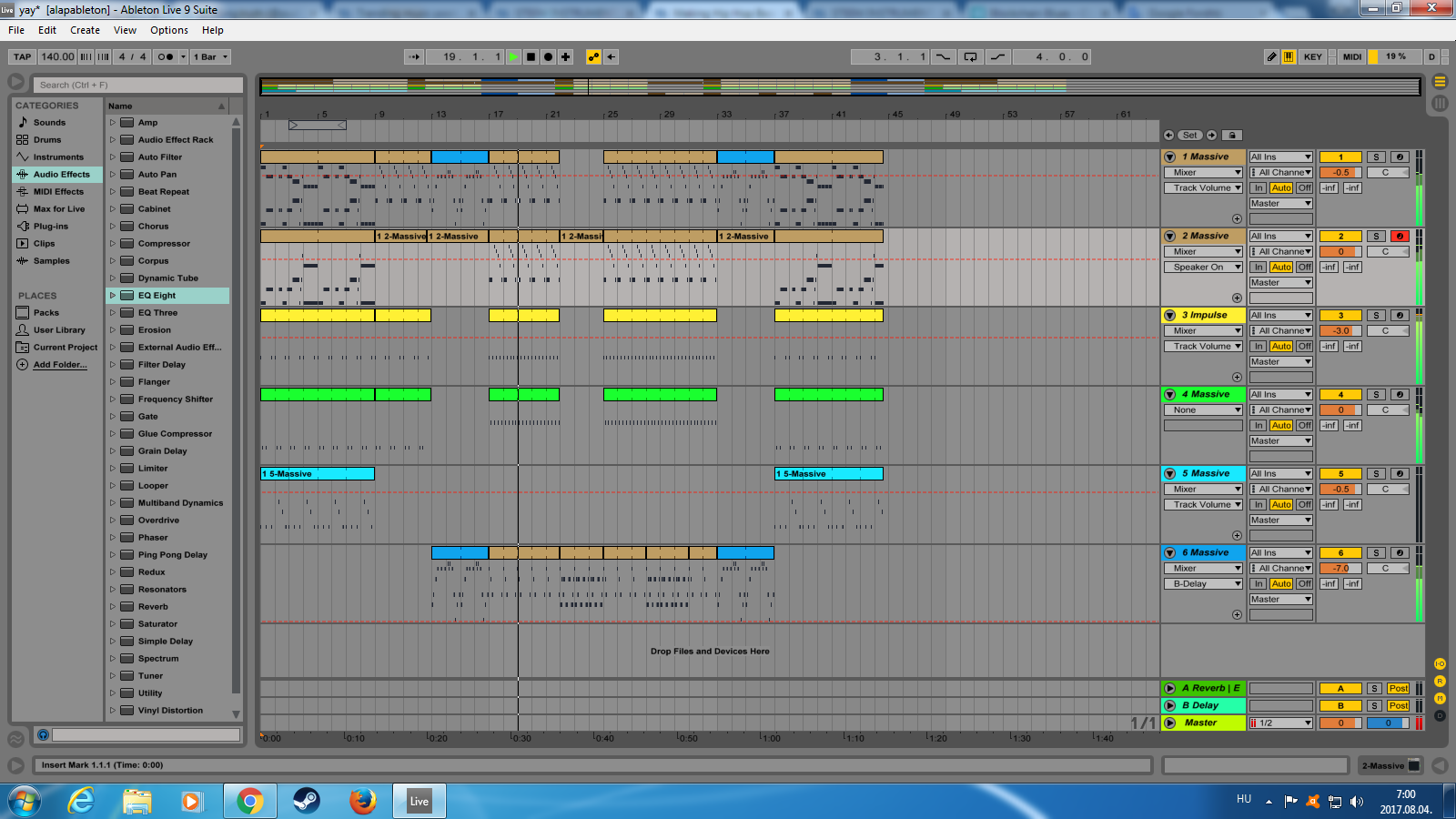The height and width of the screenshot is (819, 1456).
Task: Toggle the Follow button in transport
Action: 414,56
